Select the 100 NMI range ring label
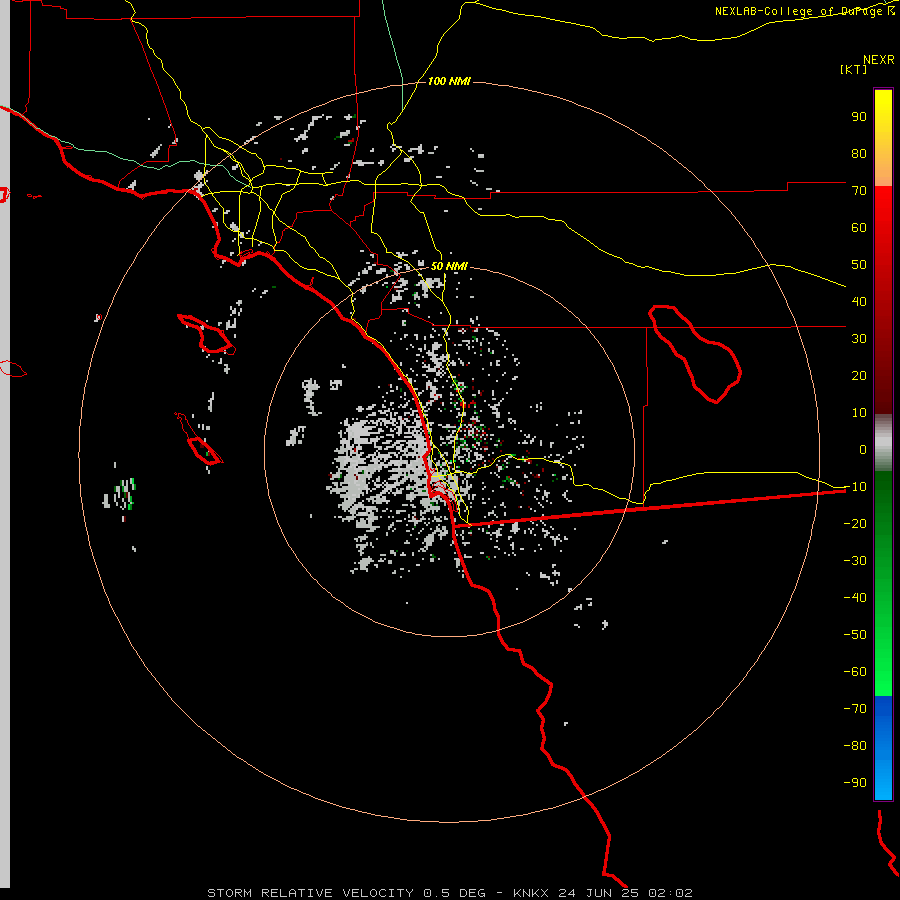Image resolution: width=900 pixels, height=900 pixels. [449, 81]
